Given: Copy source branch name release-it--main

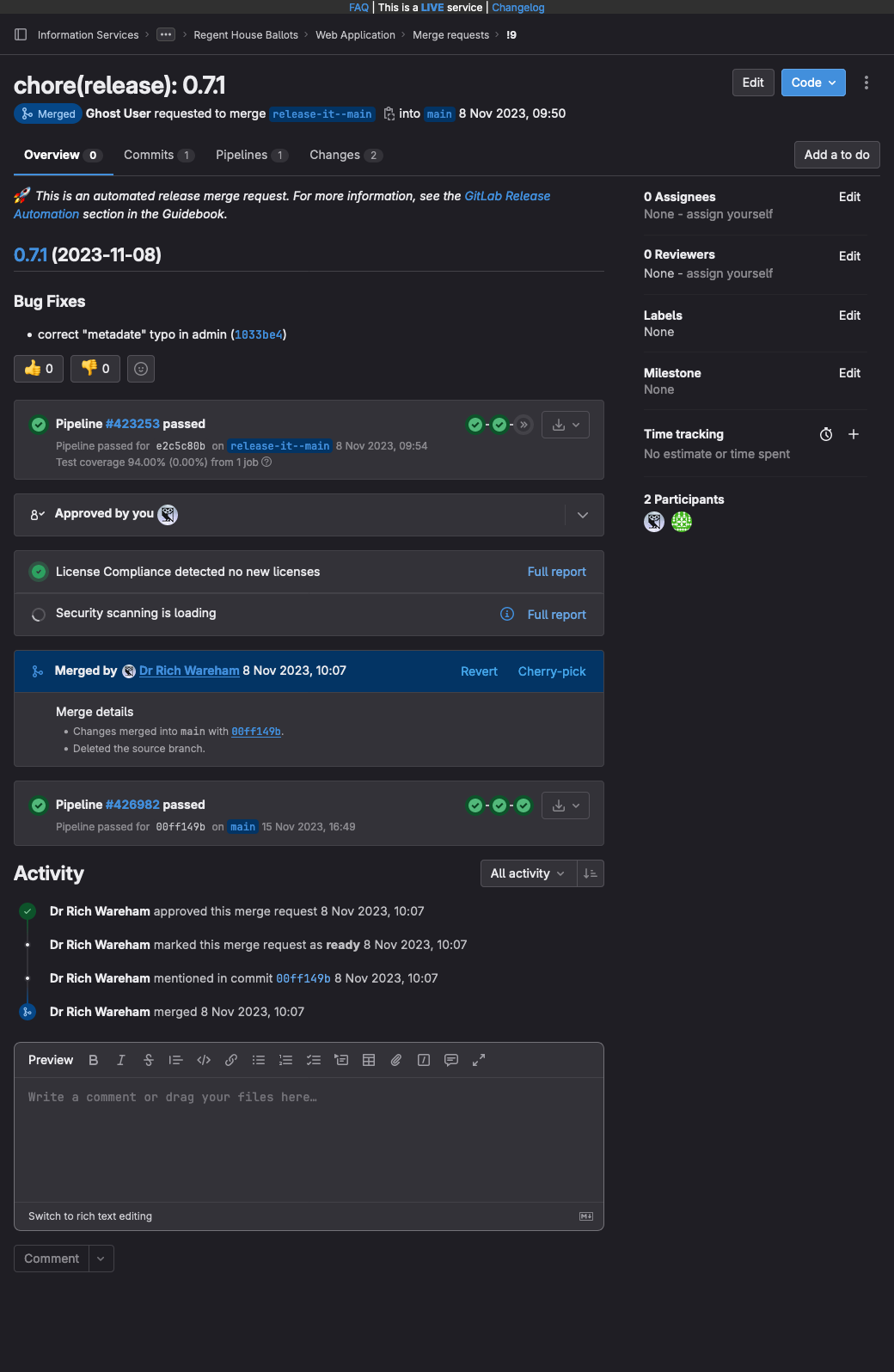Looking at the screenshot, I should coord(389,113).
